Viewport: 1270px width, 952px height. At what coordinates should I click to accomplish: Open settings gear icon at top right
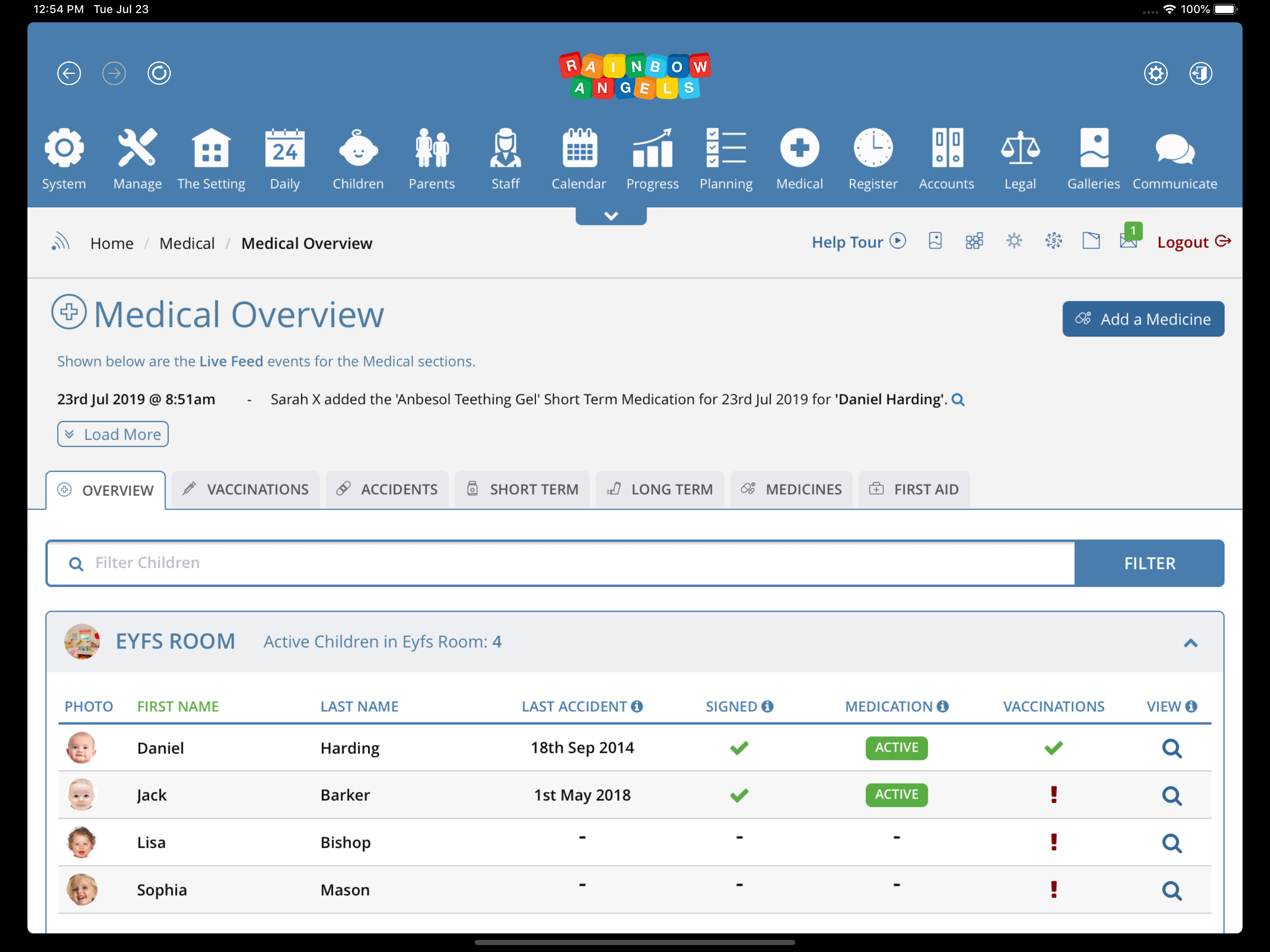tap(1155, 73)
